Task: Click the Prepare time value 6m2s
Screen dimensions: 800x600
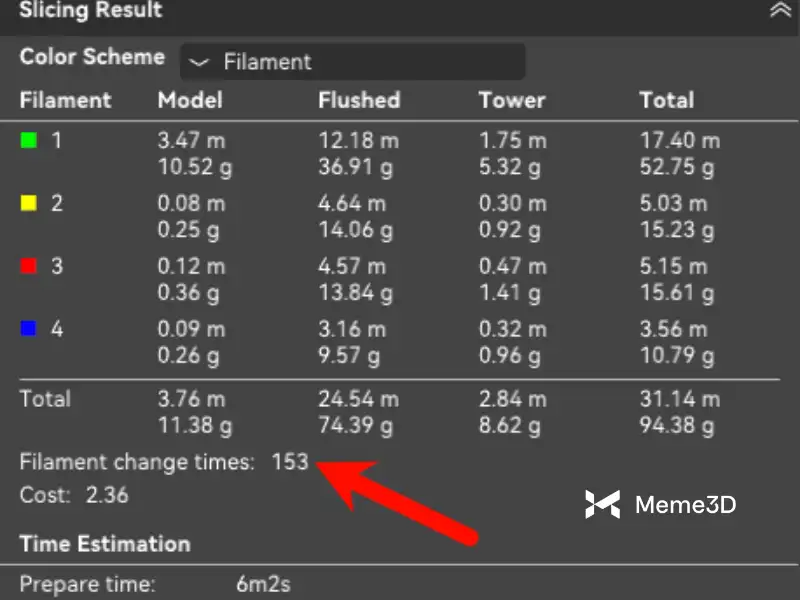Action: click(x=263, y=584)
